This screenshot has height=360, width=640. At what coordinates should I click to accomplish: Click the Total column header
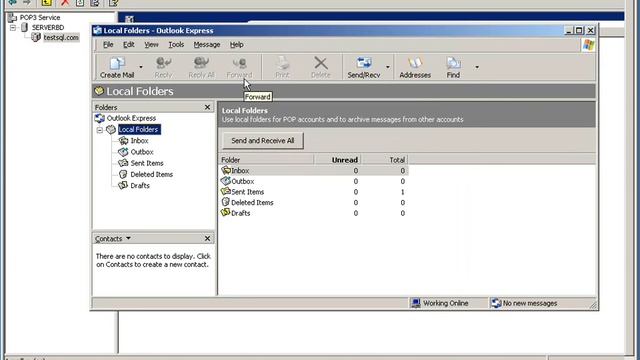click(384, 160)
